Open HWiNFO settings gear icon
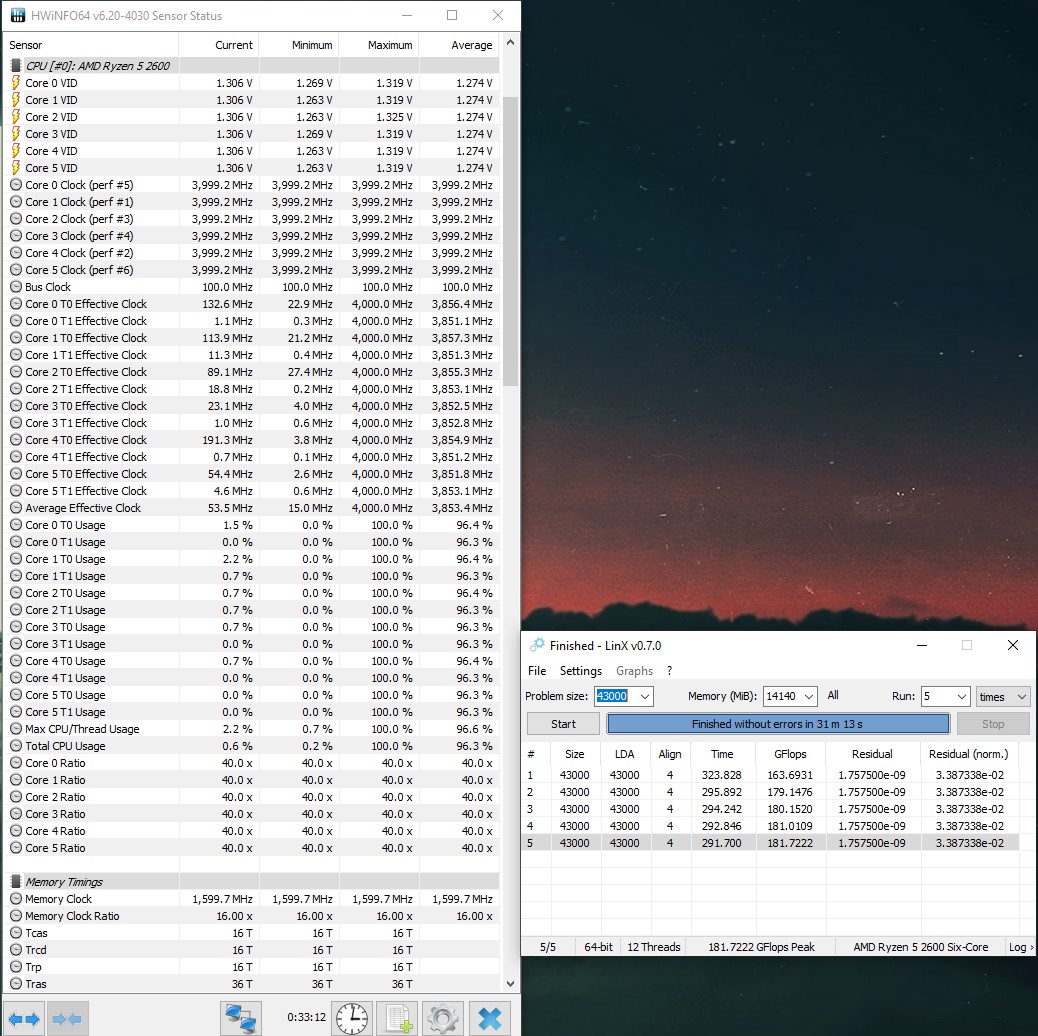This screenshot has height=1036, width=1038. [x=443, y=1018]
